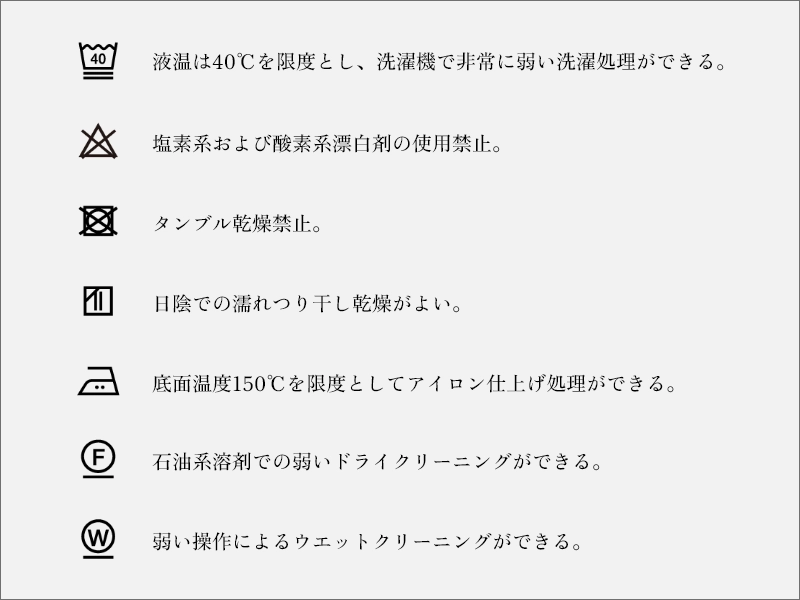Click the 40 degree wash tub icon

(x=98, y=60)
